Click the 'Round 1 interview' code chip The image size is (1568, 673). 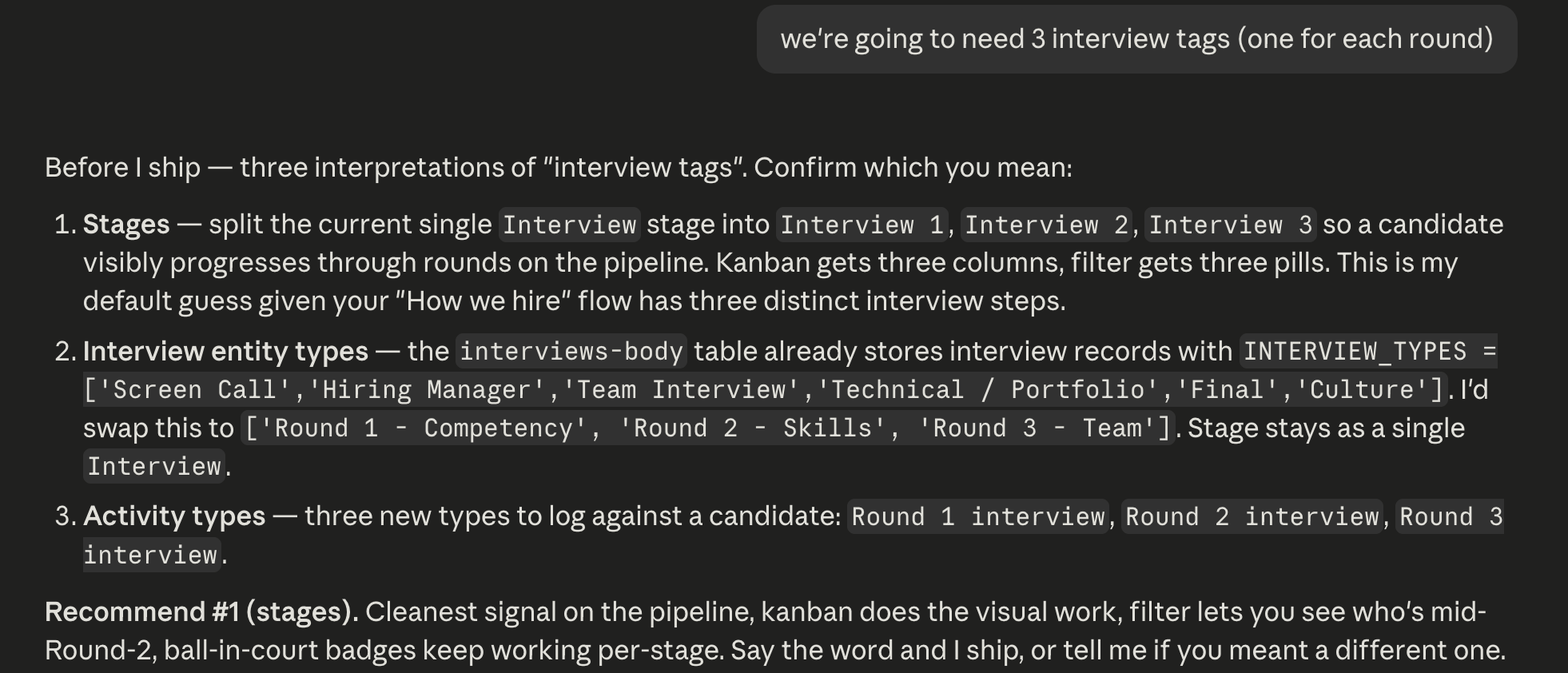(x=978, y=516)
